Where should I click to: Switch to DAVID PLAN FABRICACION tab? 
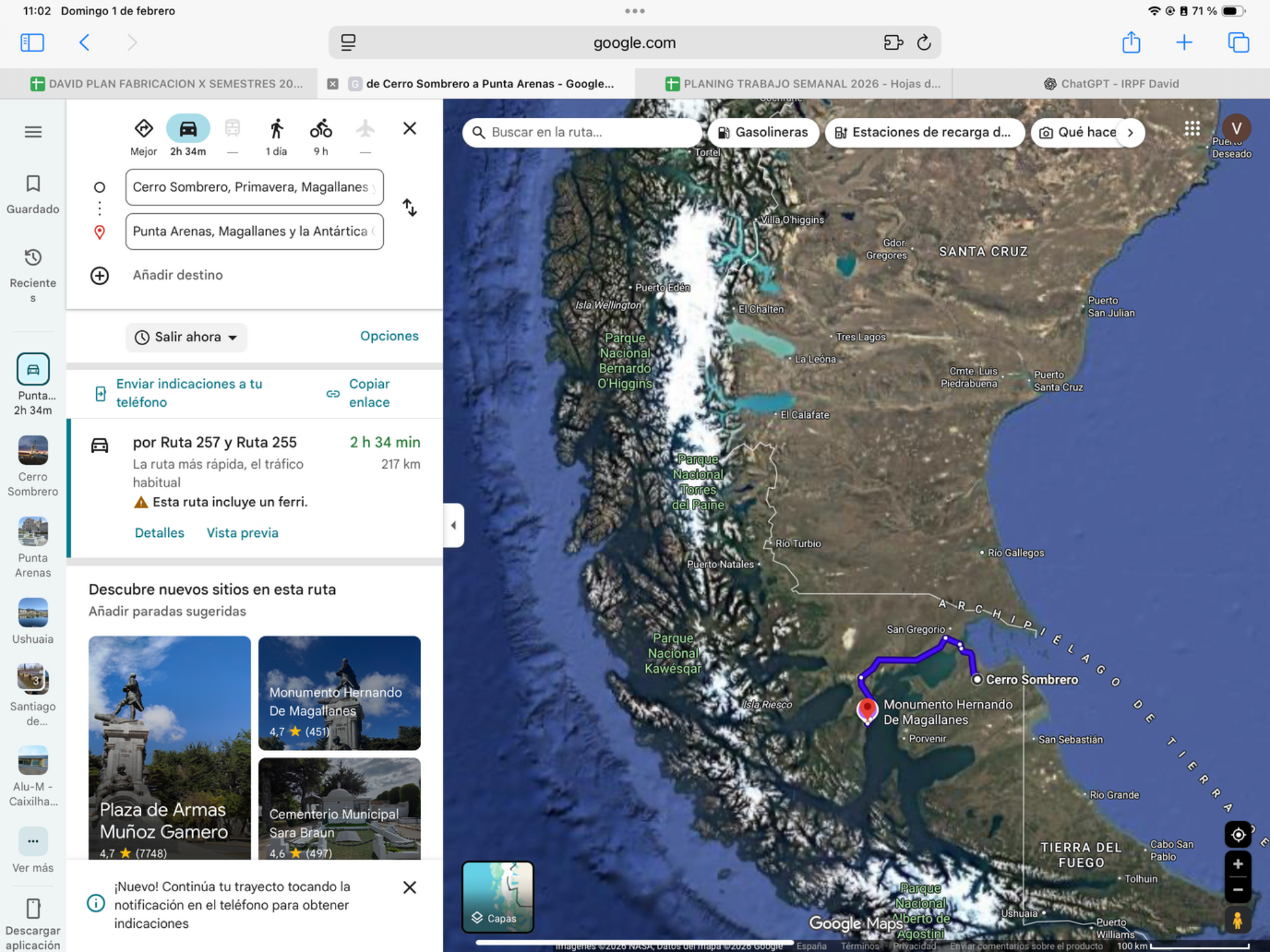coord(166,84)
